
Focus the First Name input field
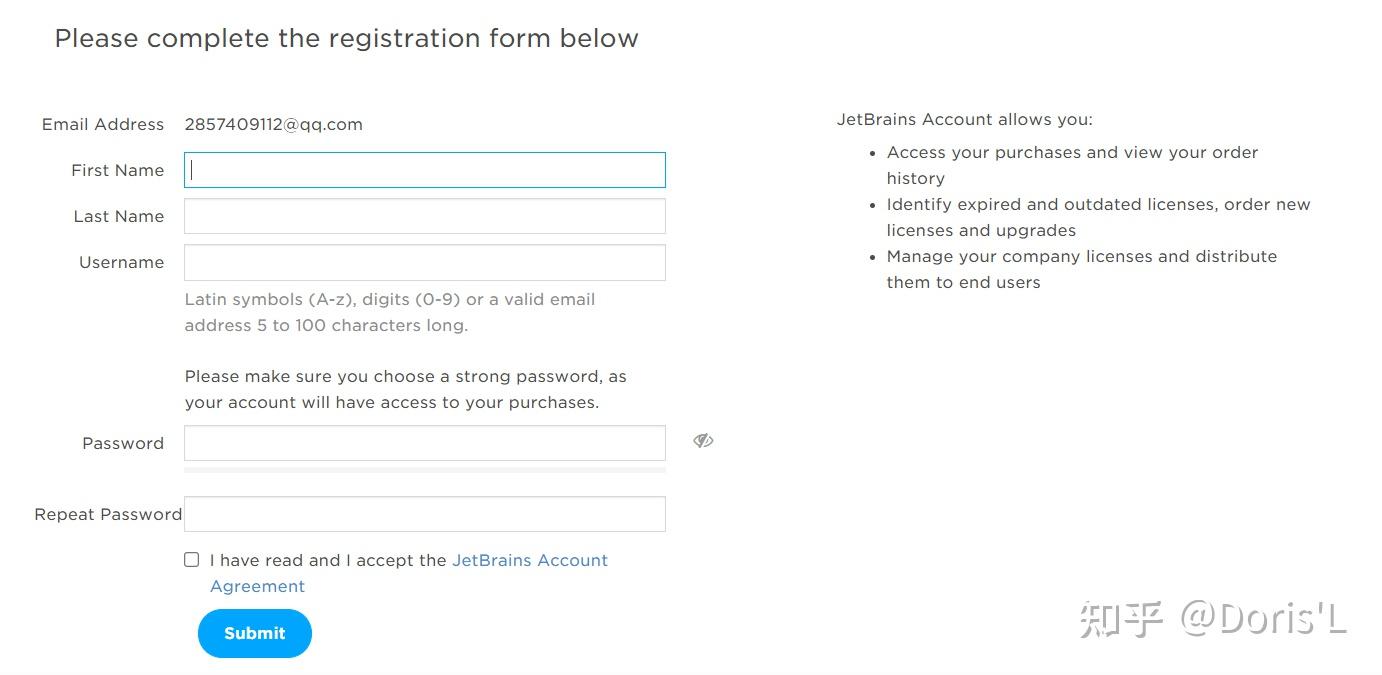[425, 170]
